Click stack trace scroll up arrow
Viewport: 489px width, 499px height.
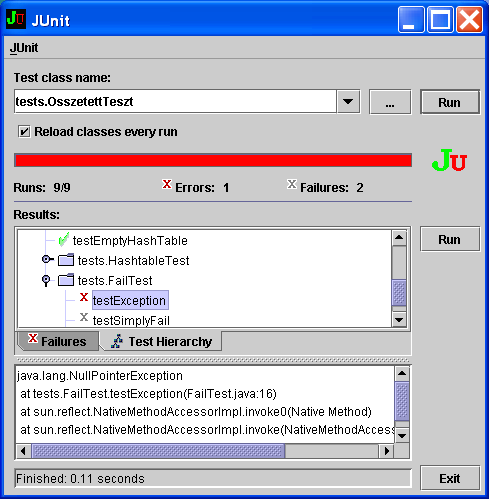402,374
